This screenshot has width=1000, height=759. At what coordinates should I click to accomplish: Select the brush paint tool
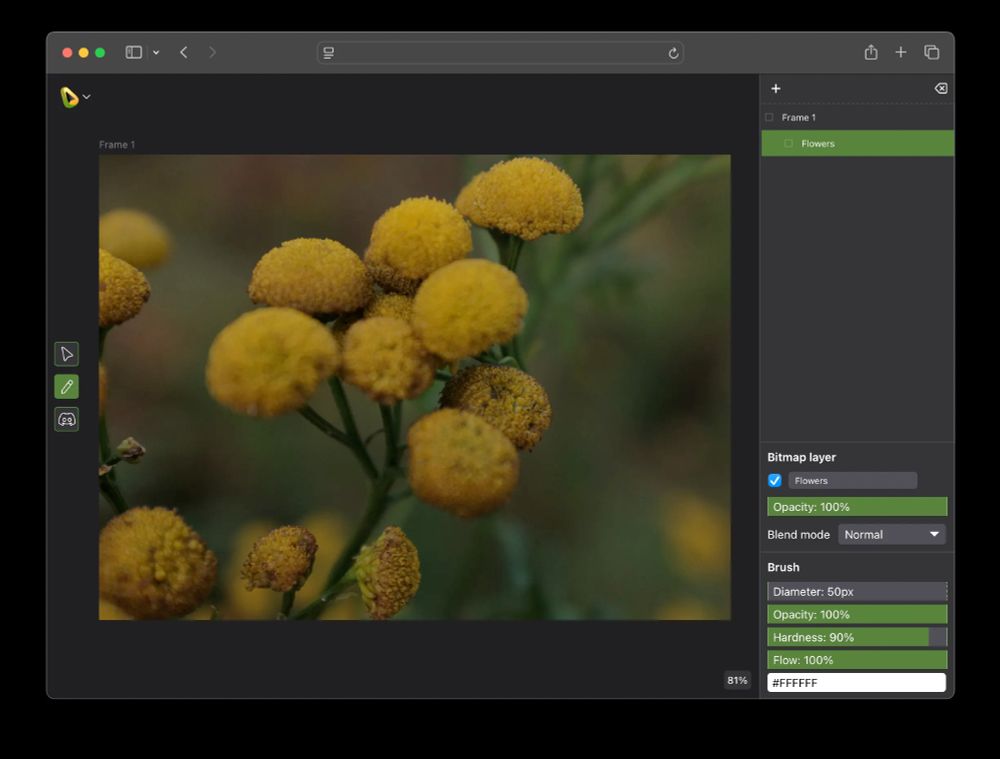tap(66, 387)
